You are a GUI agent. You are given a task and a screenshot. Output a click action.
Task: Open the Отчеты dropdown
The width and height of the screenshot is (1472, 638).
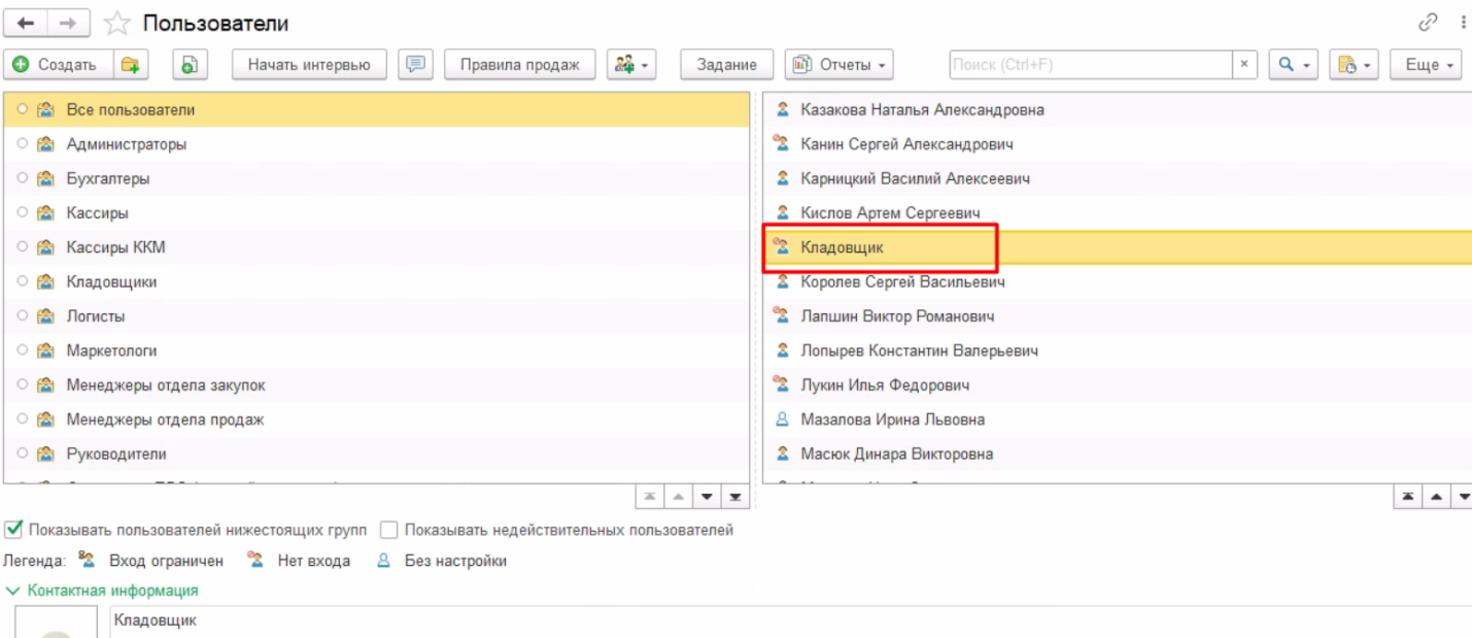coord(839,65)
